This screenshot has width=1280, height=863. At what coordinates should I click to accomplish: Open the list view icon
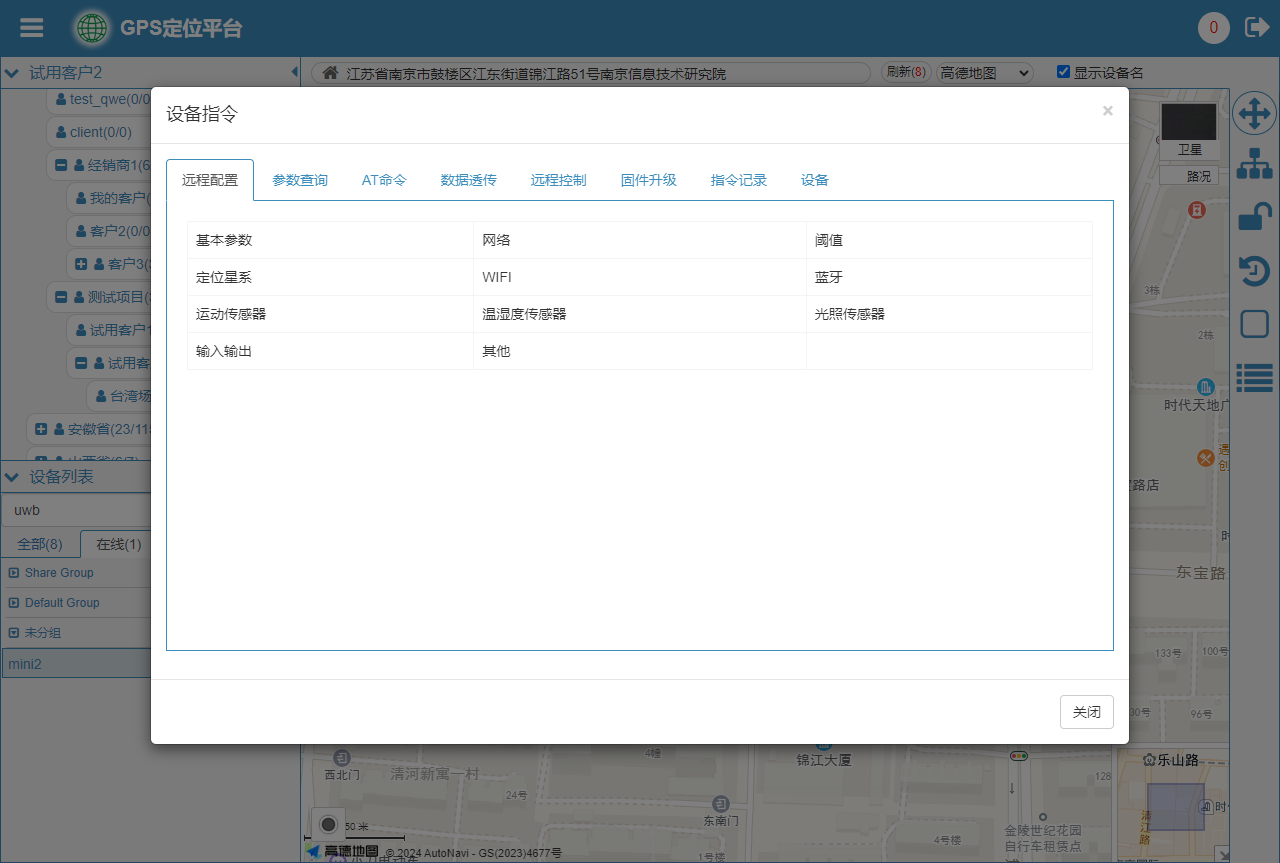point(1254,377)
